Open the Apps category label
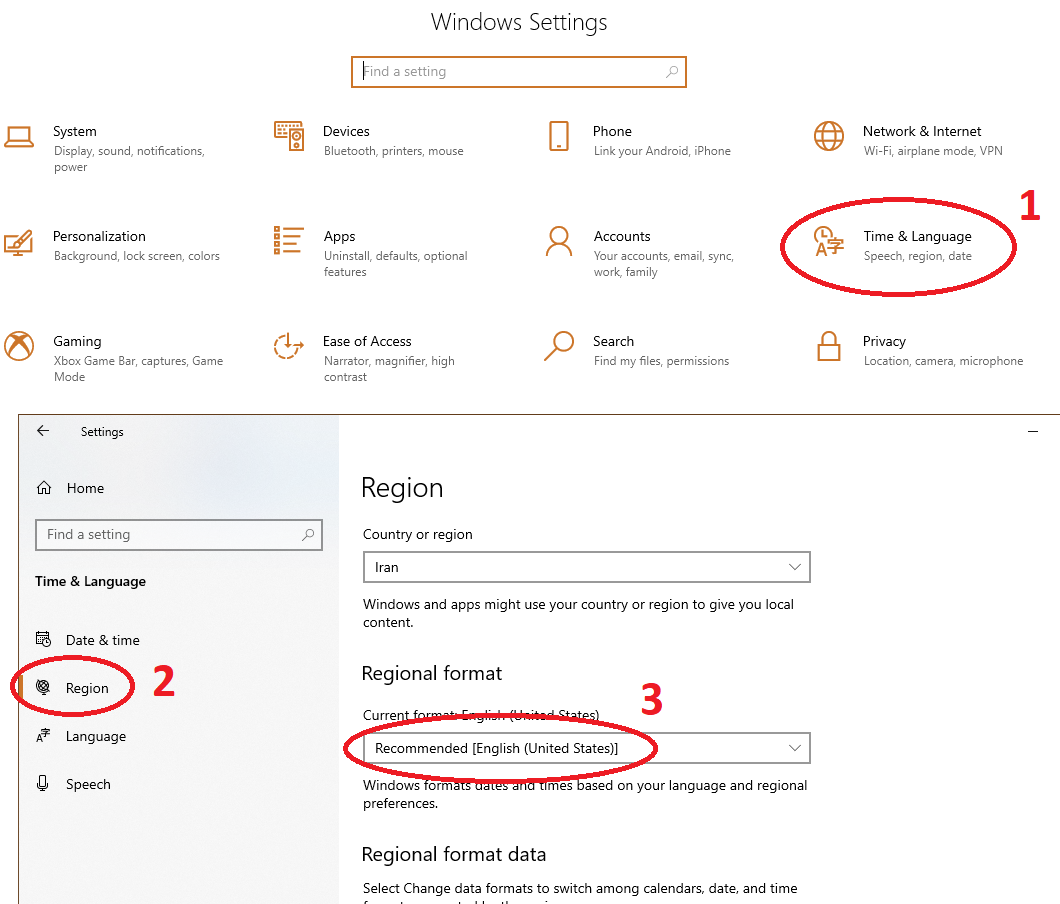This screenshot has width=1060, height=904. pos(339,237)
